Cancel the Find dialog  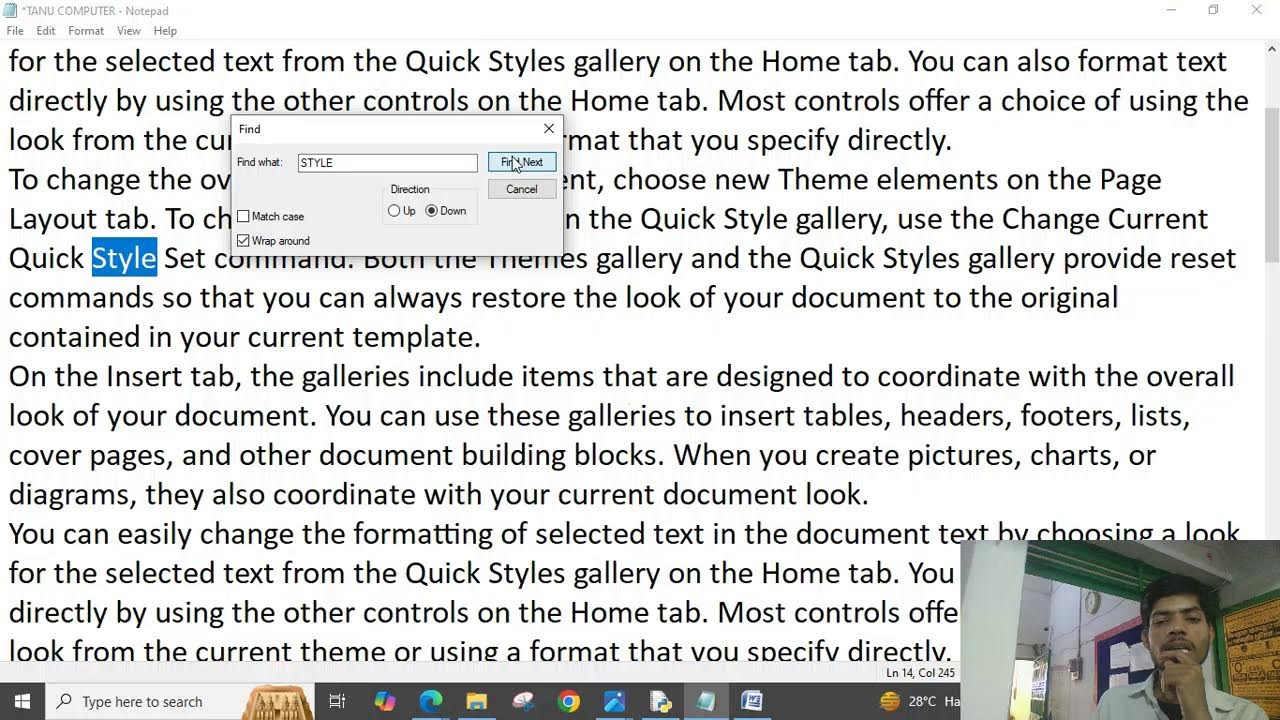(521, 189)
